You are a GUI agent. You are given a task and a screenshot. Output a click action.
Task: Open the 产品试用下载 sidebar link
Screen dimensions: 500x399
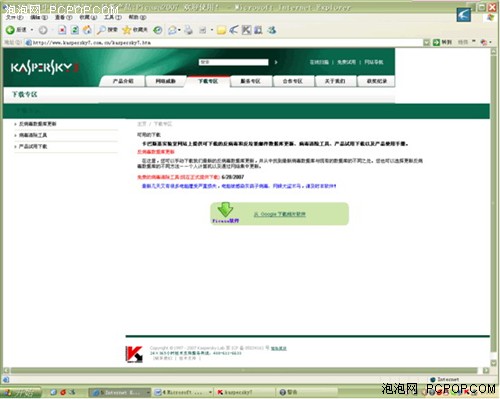tap(33, 146)
